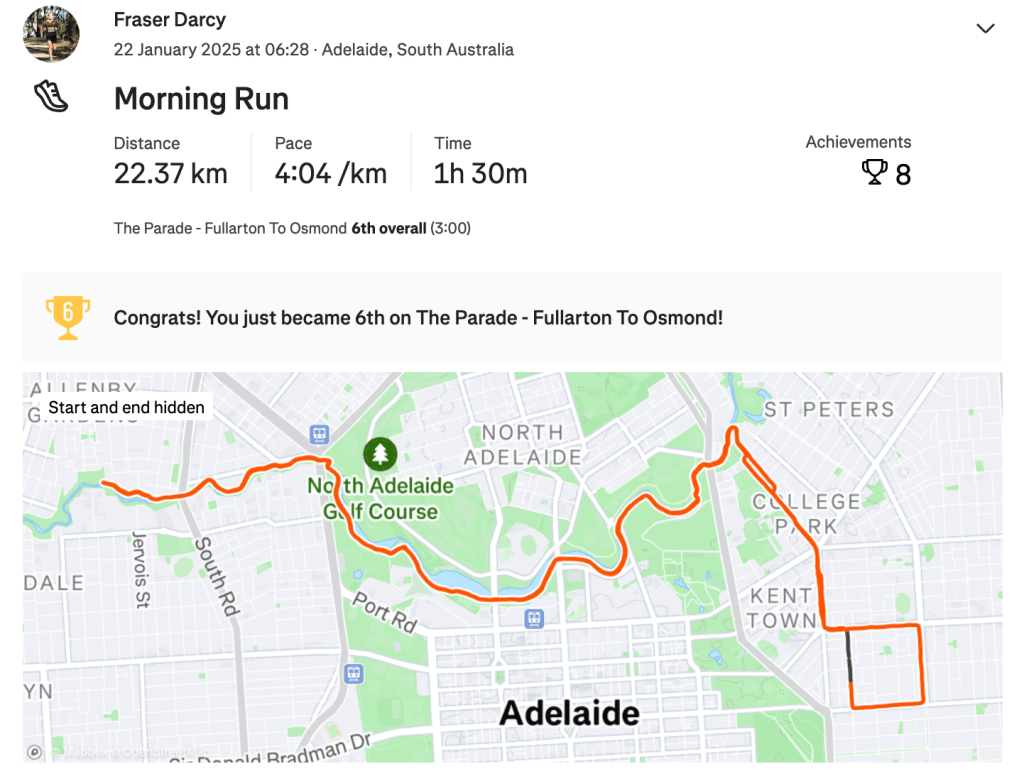Click the achievements trophy icon
The image size is (1024, 781).
874,173
